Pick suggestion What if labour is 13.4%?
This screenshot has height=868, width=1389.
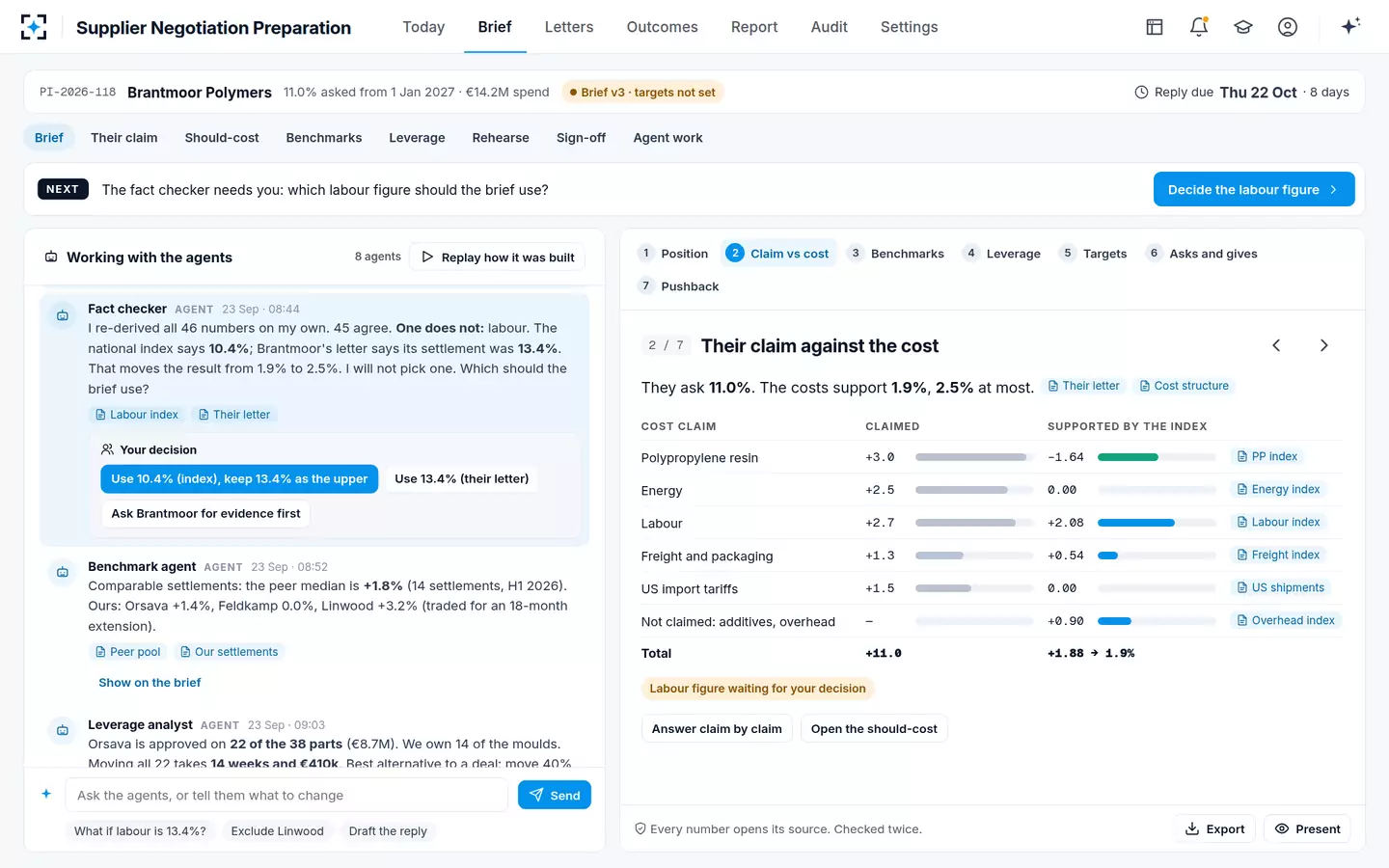[x=140, y=831]
